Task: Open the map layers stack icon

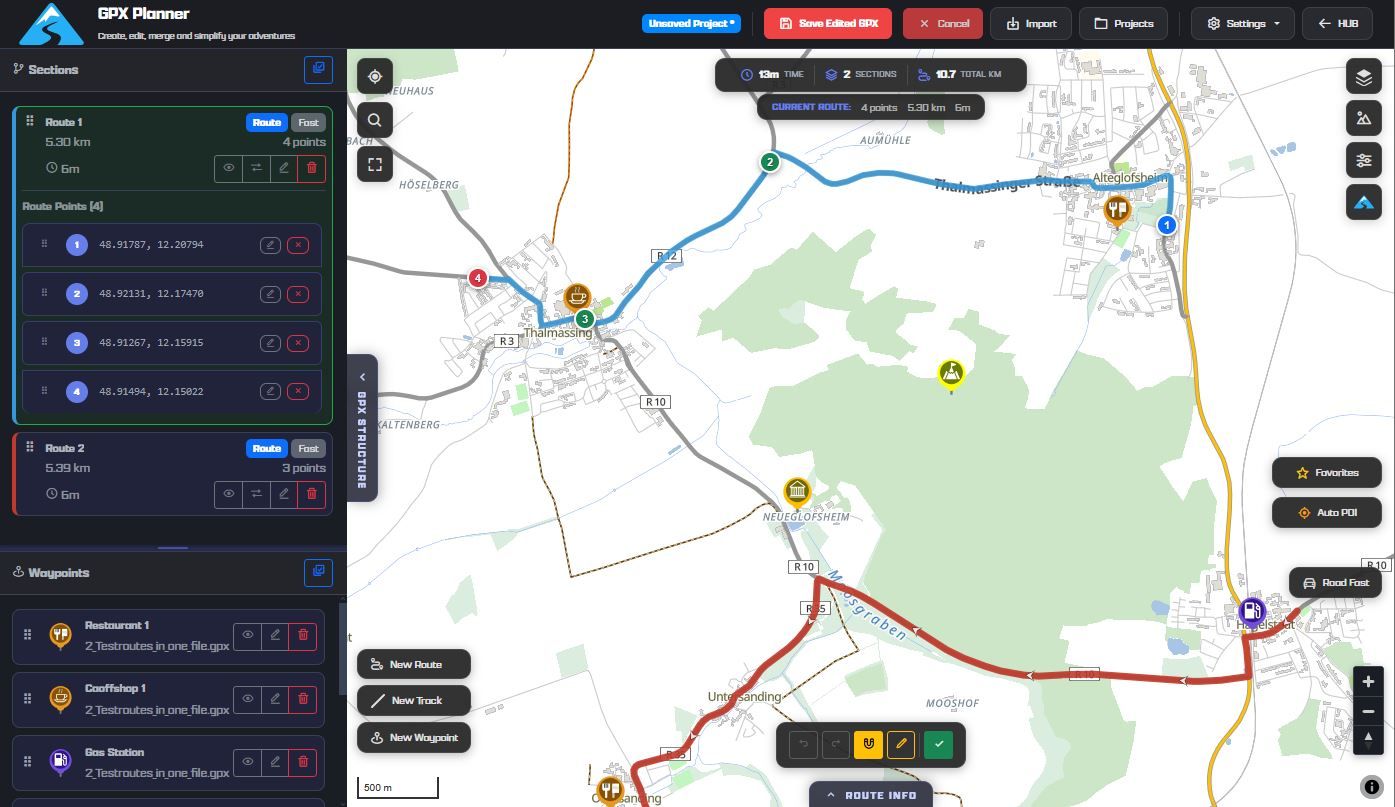Action: [x=1363, y=76]
